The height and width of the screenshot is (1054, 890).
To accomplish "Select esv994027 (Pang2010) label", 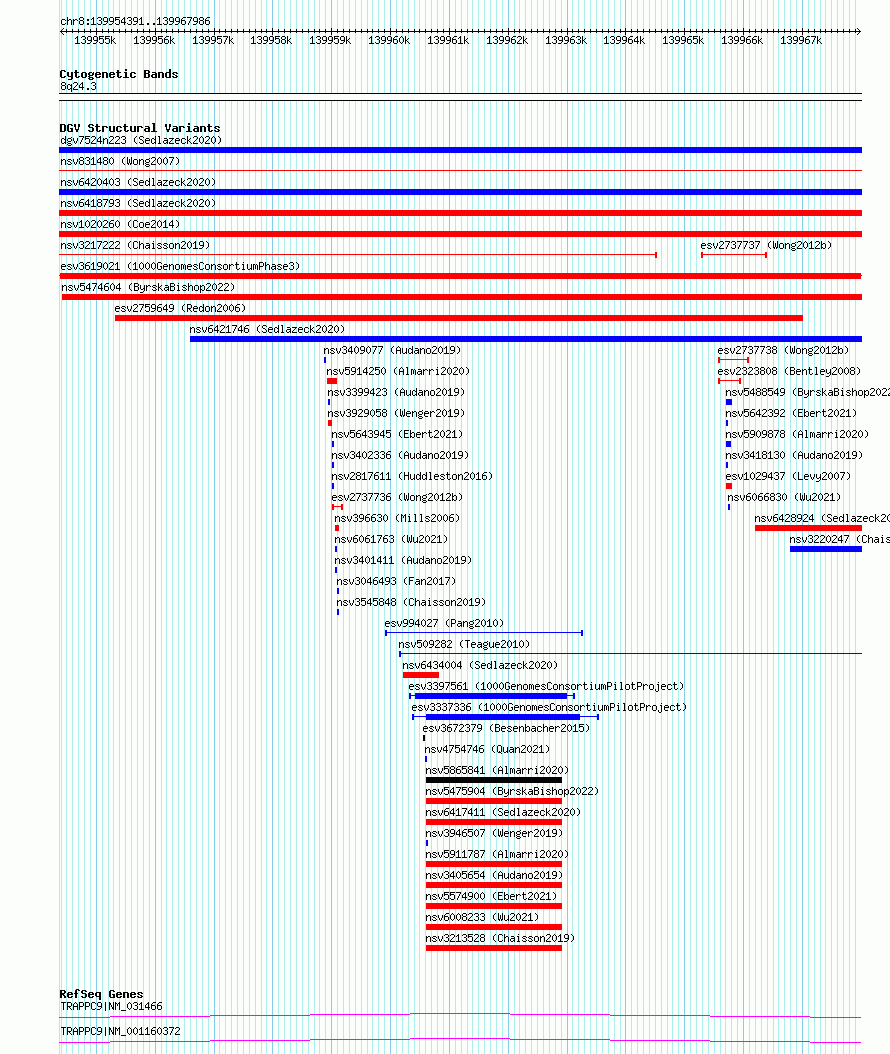I will tap(444, 623).
